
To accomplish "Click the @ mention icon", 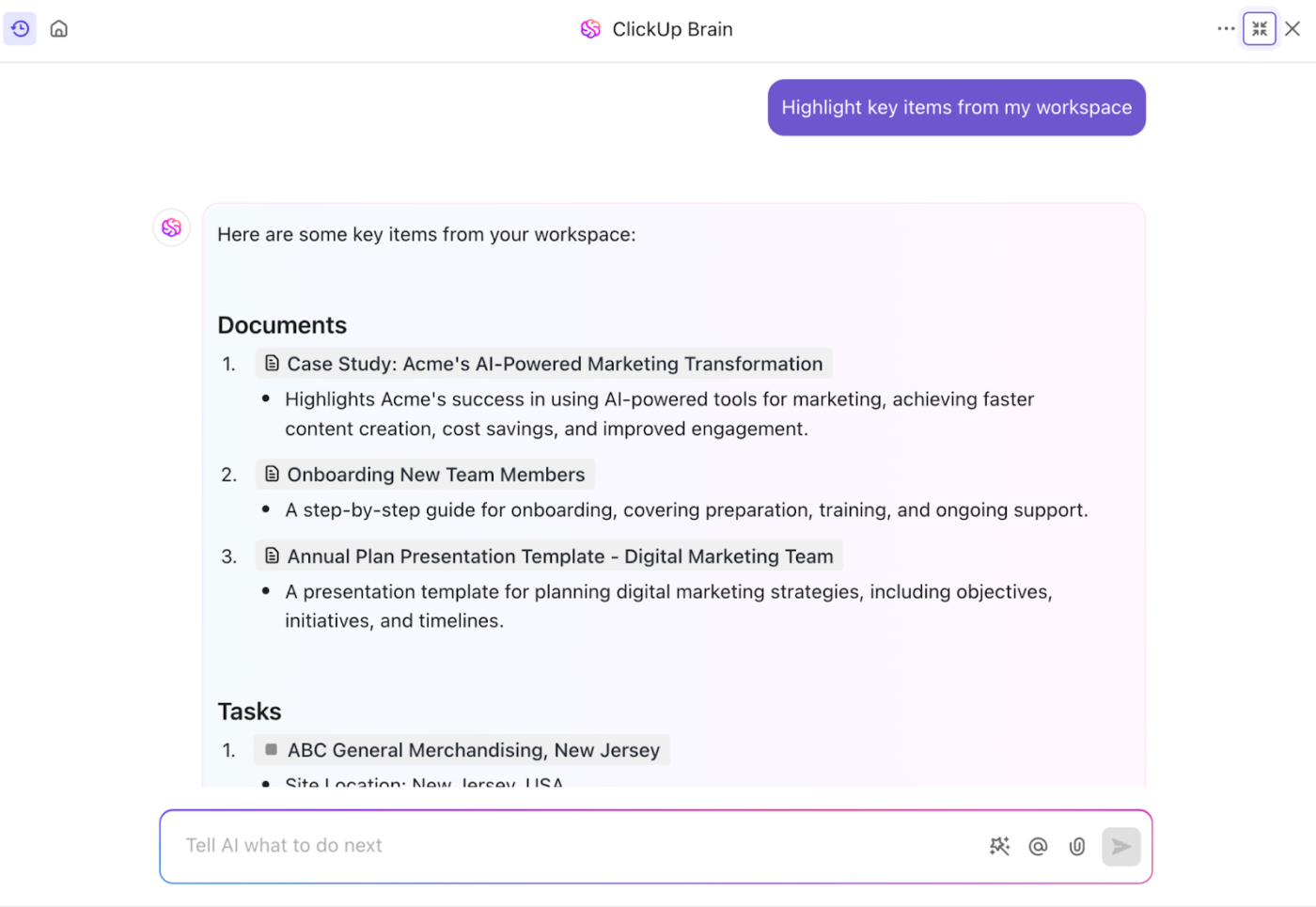I will [x=1038, y=846].
